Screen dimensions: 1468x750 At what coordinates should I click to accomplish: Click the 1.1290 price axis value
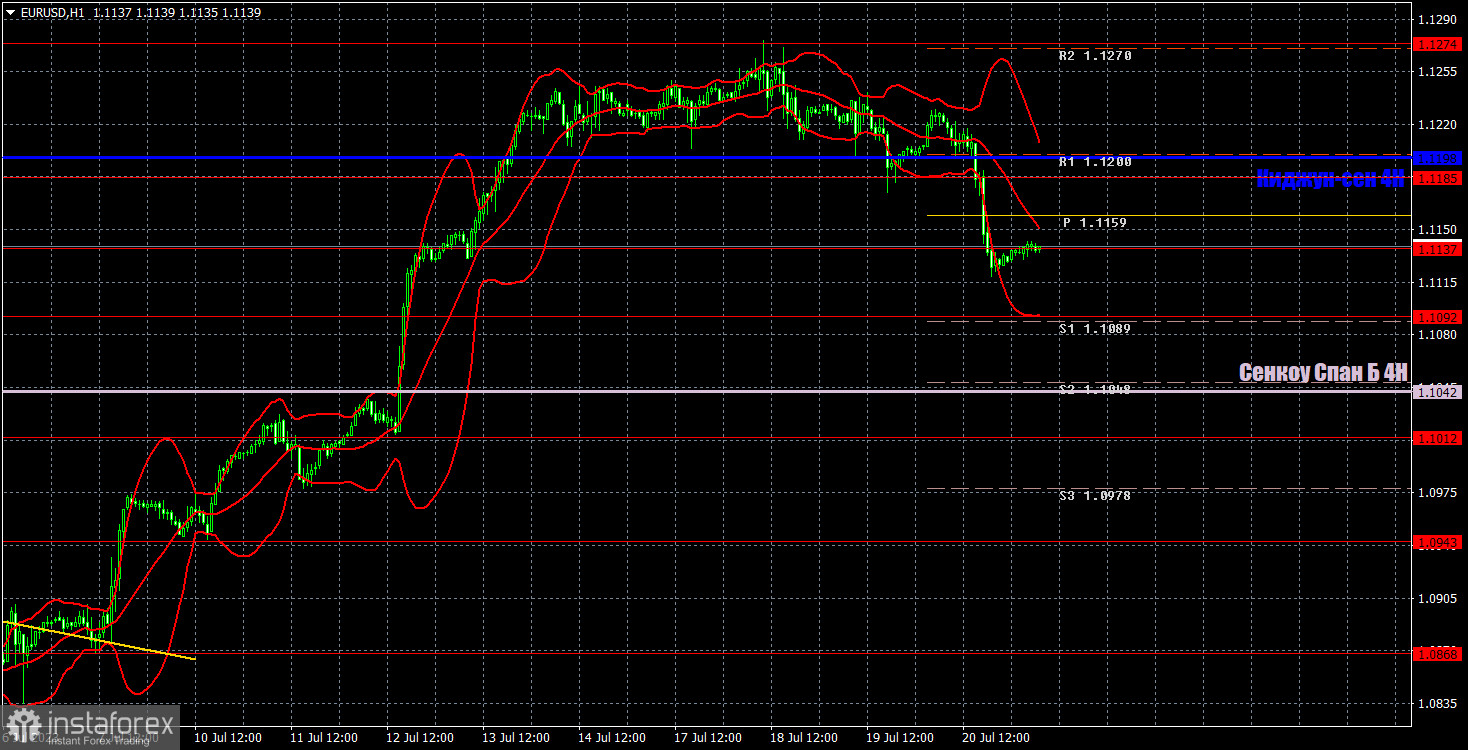(x=1438, y=19)
